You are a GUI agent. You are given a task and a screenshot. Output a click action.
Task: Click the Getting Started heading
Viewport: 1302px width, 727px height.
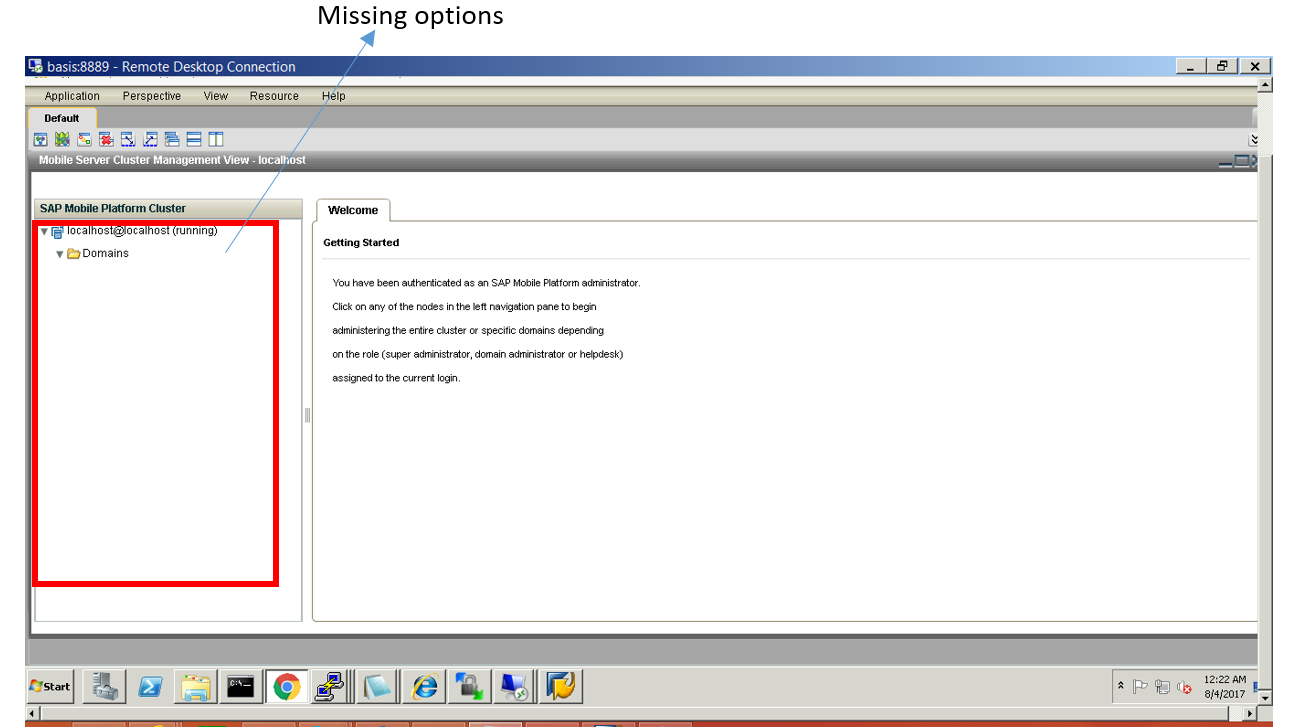click(361, 242)
